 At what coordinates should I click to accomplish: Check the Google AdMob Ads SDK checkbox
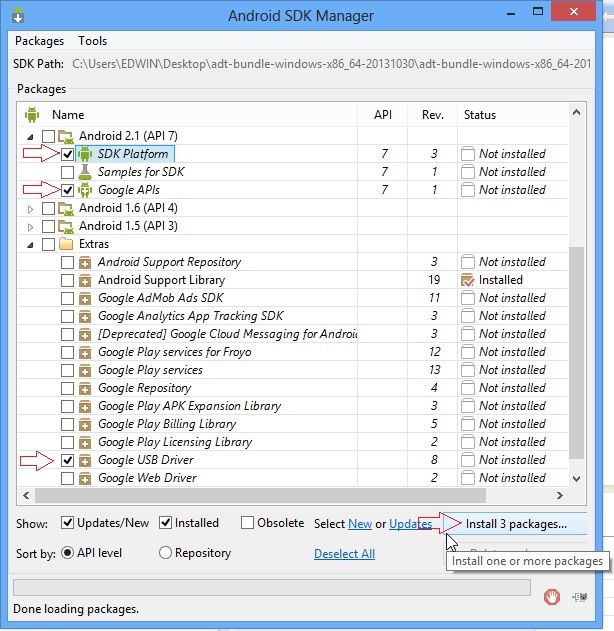coord(67,299)
